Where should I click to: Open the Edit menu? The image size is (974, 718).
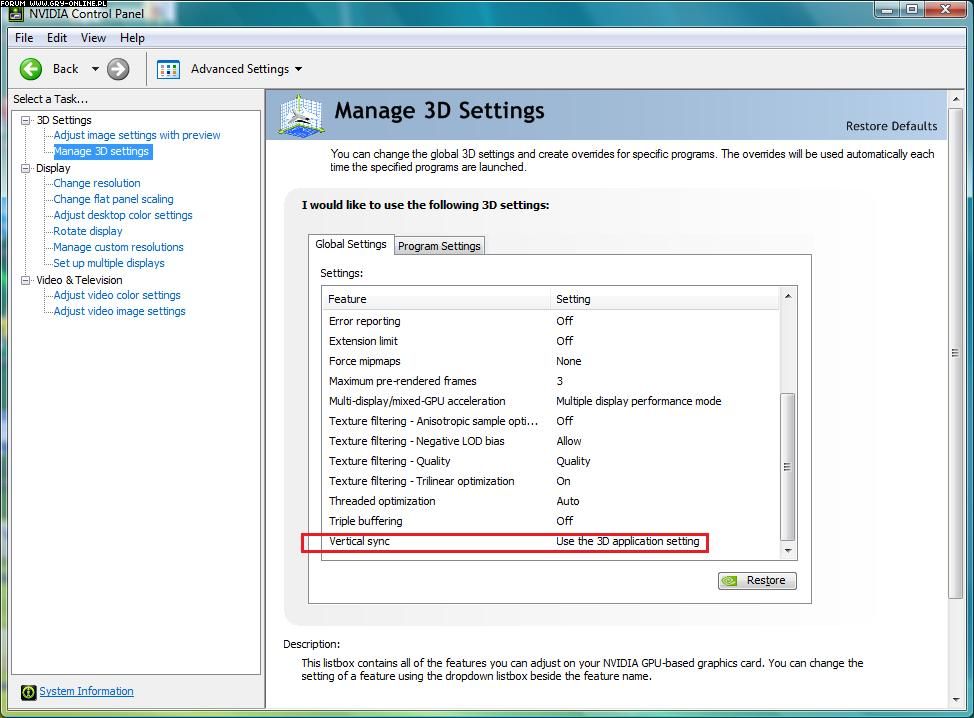[57, 38]
